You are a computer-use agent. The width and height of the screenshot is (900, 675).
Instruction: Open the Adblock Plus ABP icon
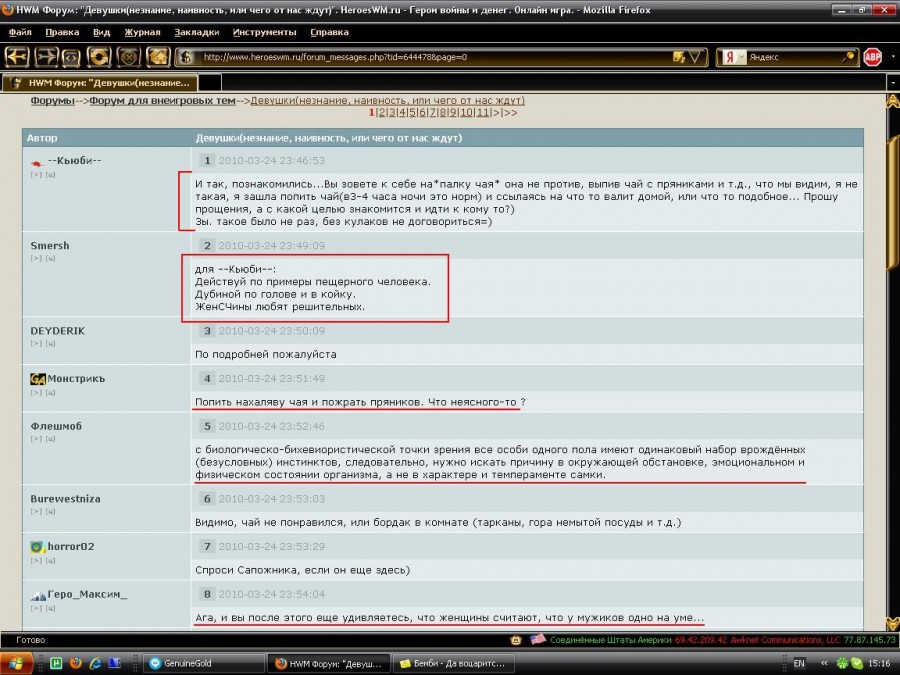click(x=872, y=56)
